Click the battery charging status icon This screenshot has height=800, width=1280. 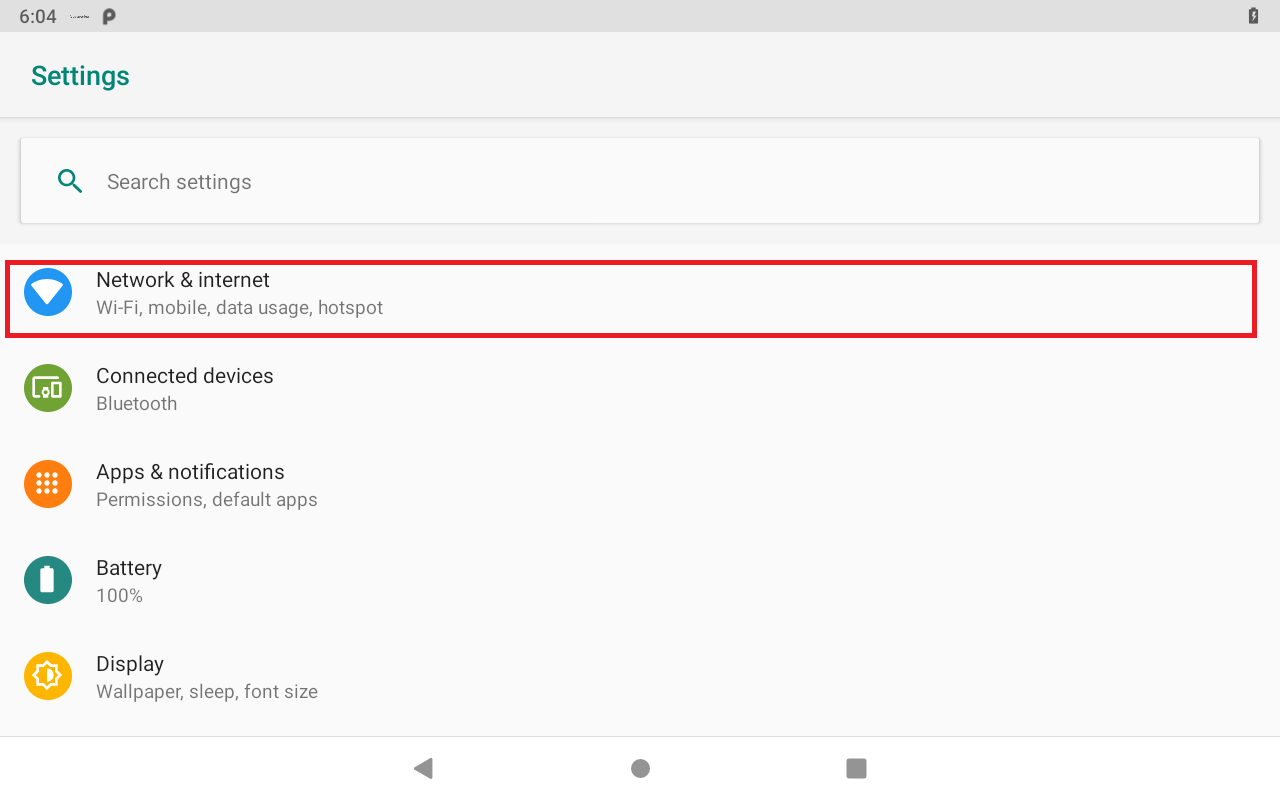[x=1253, y=16]
